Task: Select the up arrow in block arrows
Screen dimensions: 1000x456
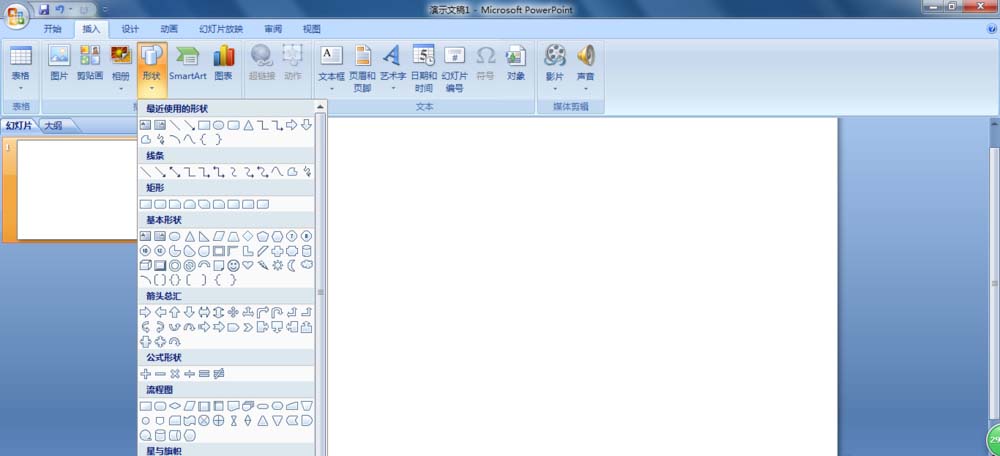Action: coord(174,313)
